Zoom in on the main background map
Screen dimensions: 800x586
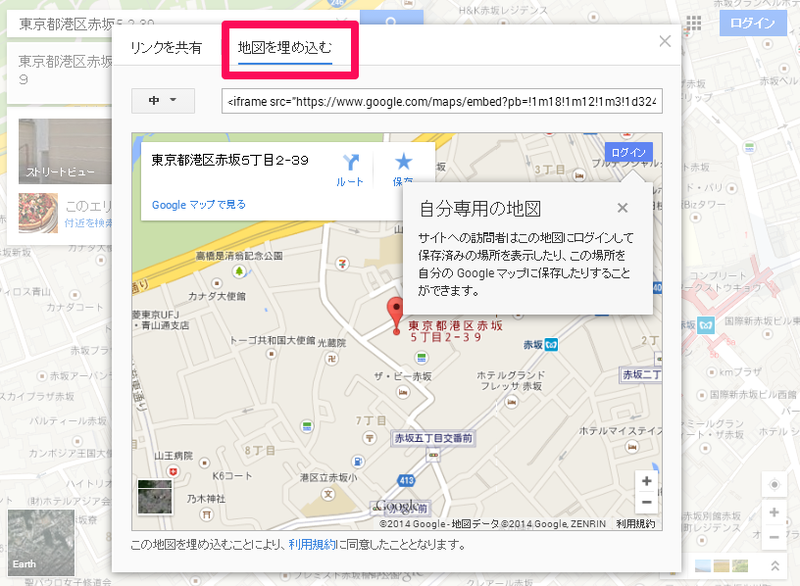pos(774,512)
